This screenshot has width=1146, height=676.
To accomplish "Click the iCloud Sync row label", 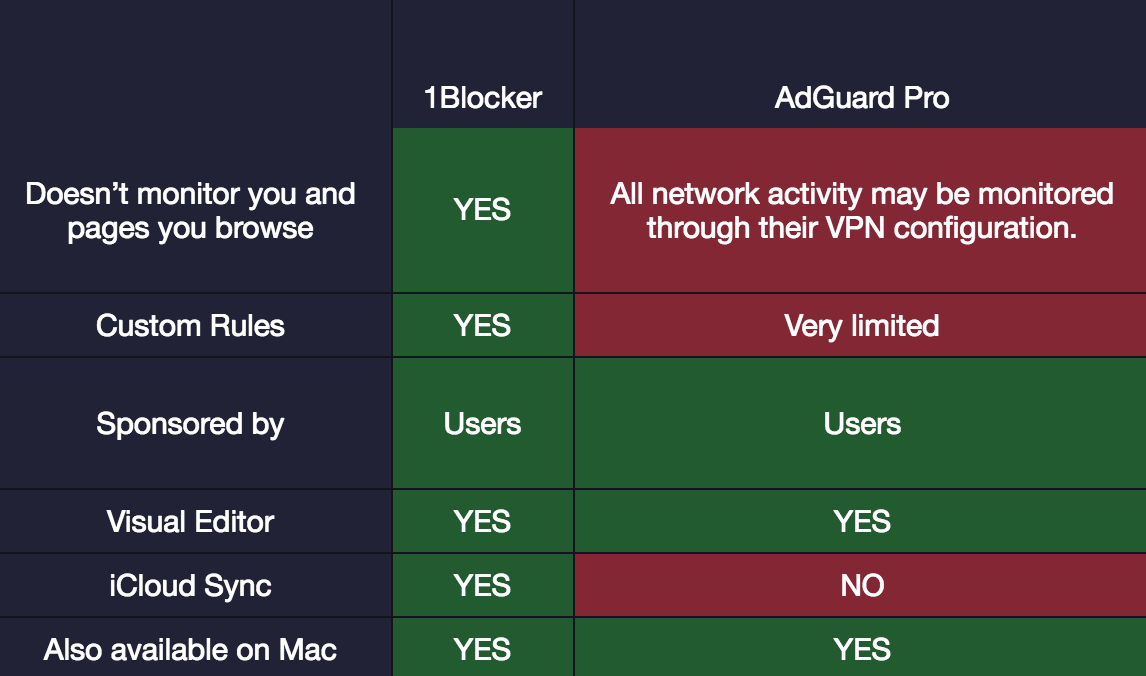I will pos(190,586).
